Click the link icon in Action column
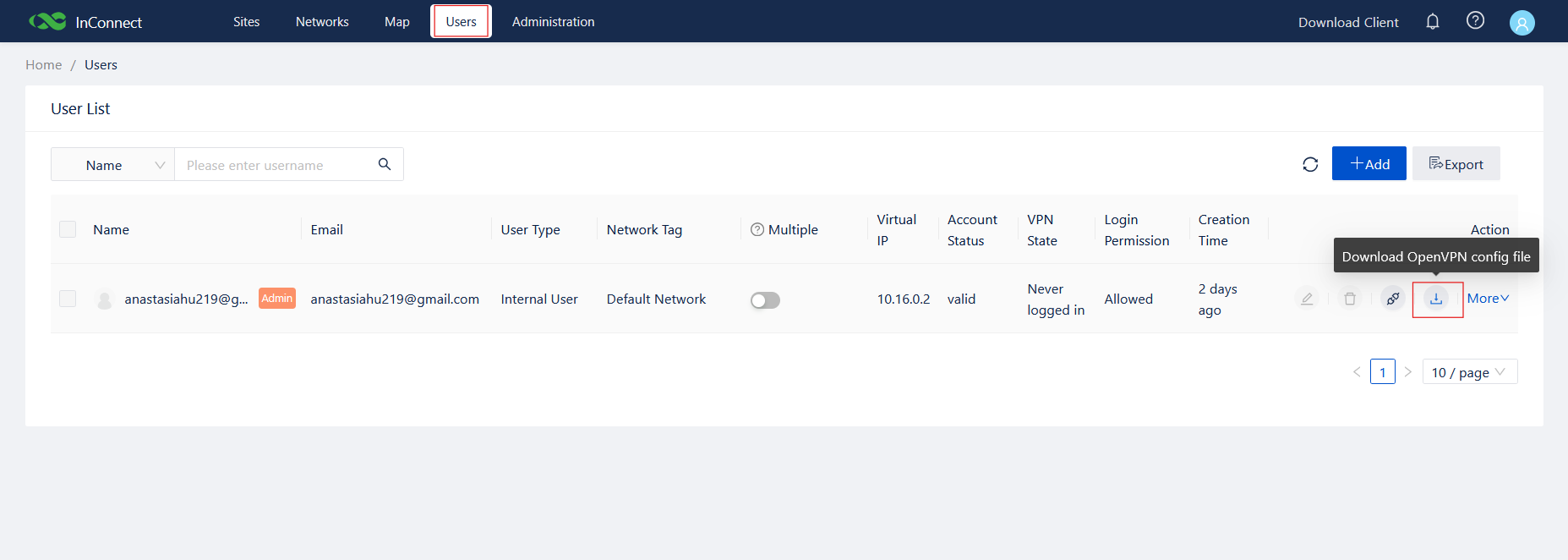 click(x=1393, y=298)
